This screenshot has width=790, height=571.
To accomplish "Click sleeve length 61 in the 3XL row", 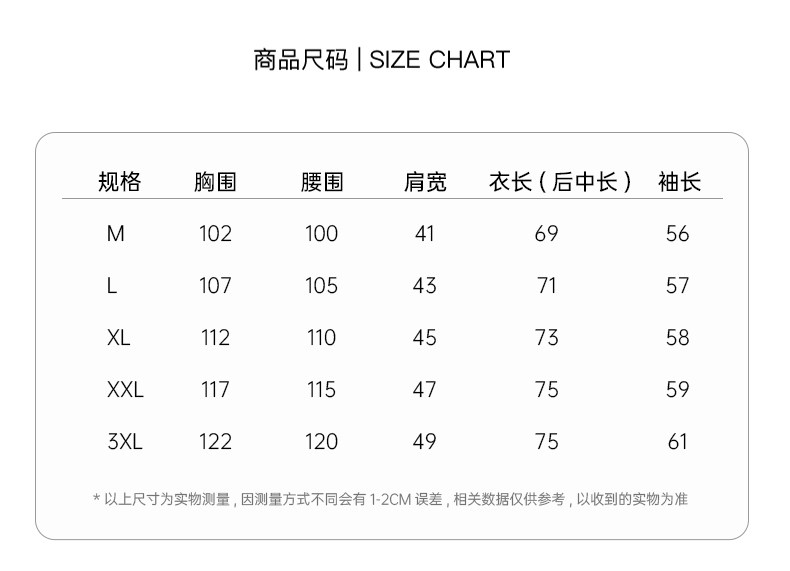I will click(x=678, y=442).
